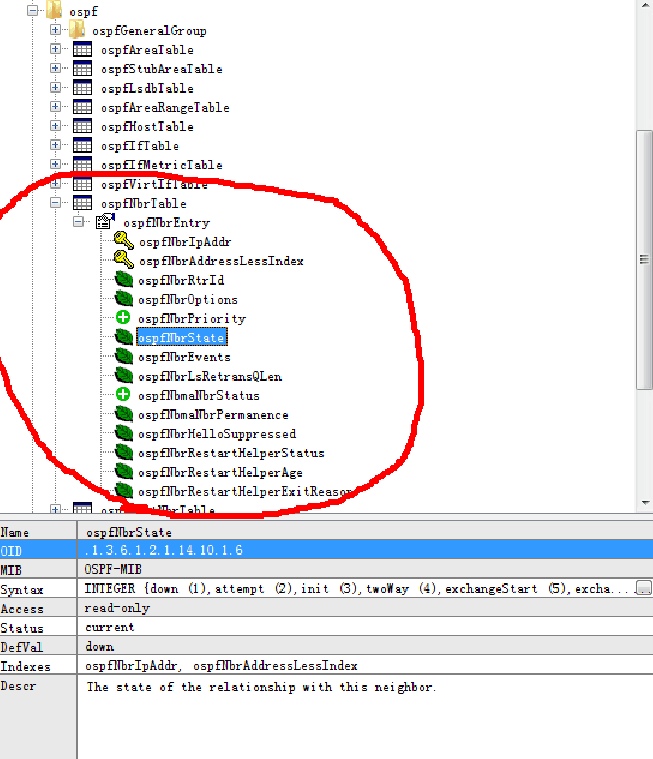Image resolution: width=653 pixels, height=759 pixels.
Task: Collapse the ospfNbrEntry node
Action: pos(79,223)
